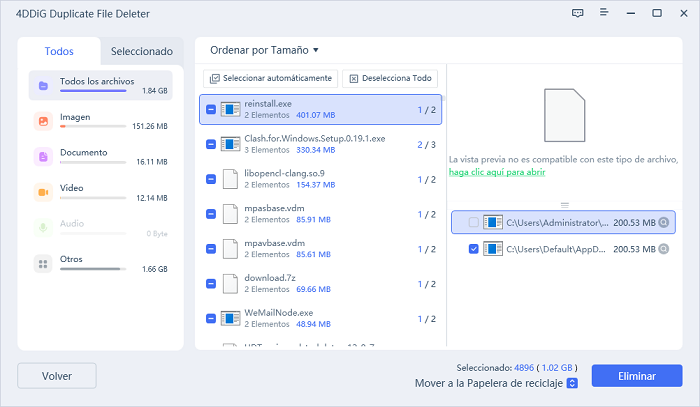Click the Video size progress bar
Screen dimensions: 700x407
coord(93,198)
